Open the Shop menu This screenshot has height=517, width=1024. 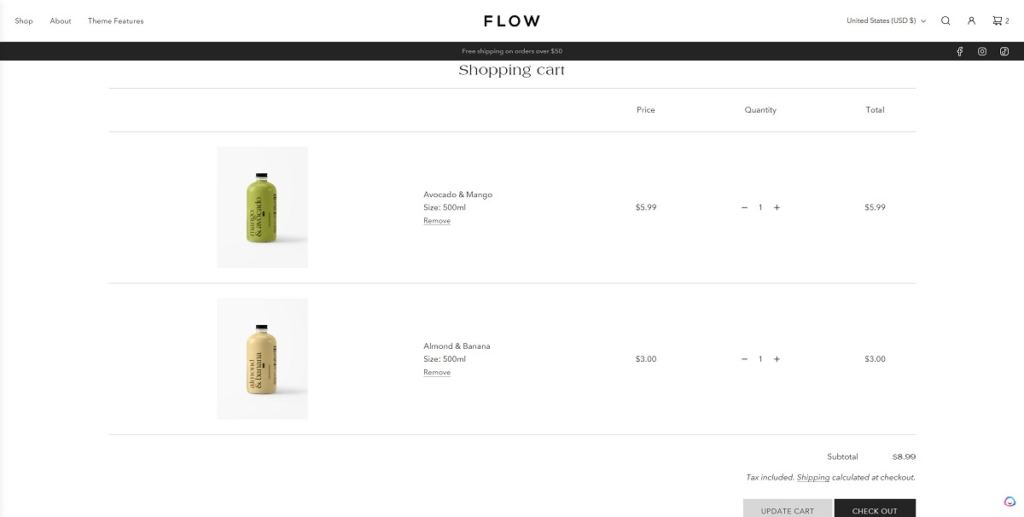[x=24, y=21]
